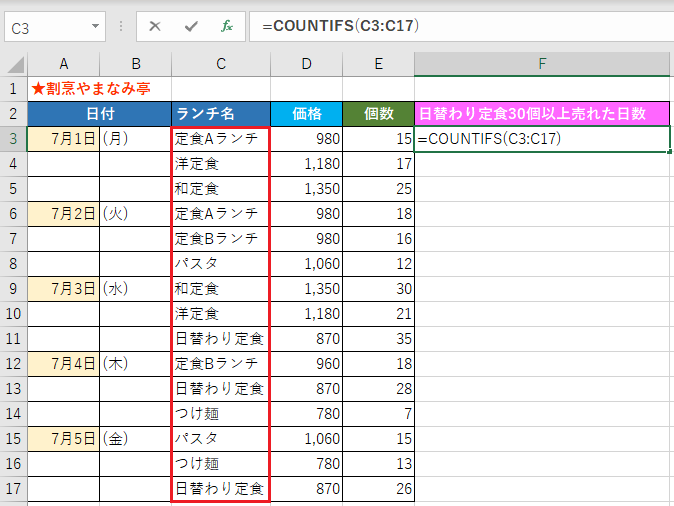Image resolution: width=674 pixels, height=506 pixels.
Task: Click the (水) weekday cell
Action: (135, 288)
